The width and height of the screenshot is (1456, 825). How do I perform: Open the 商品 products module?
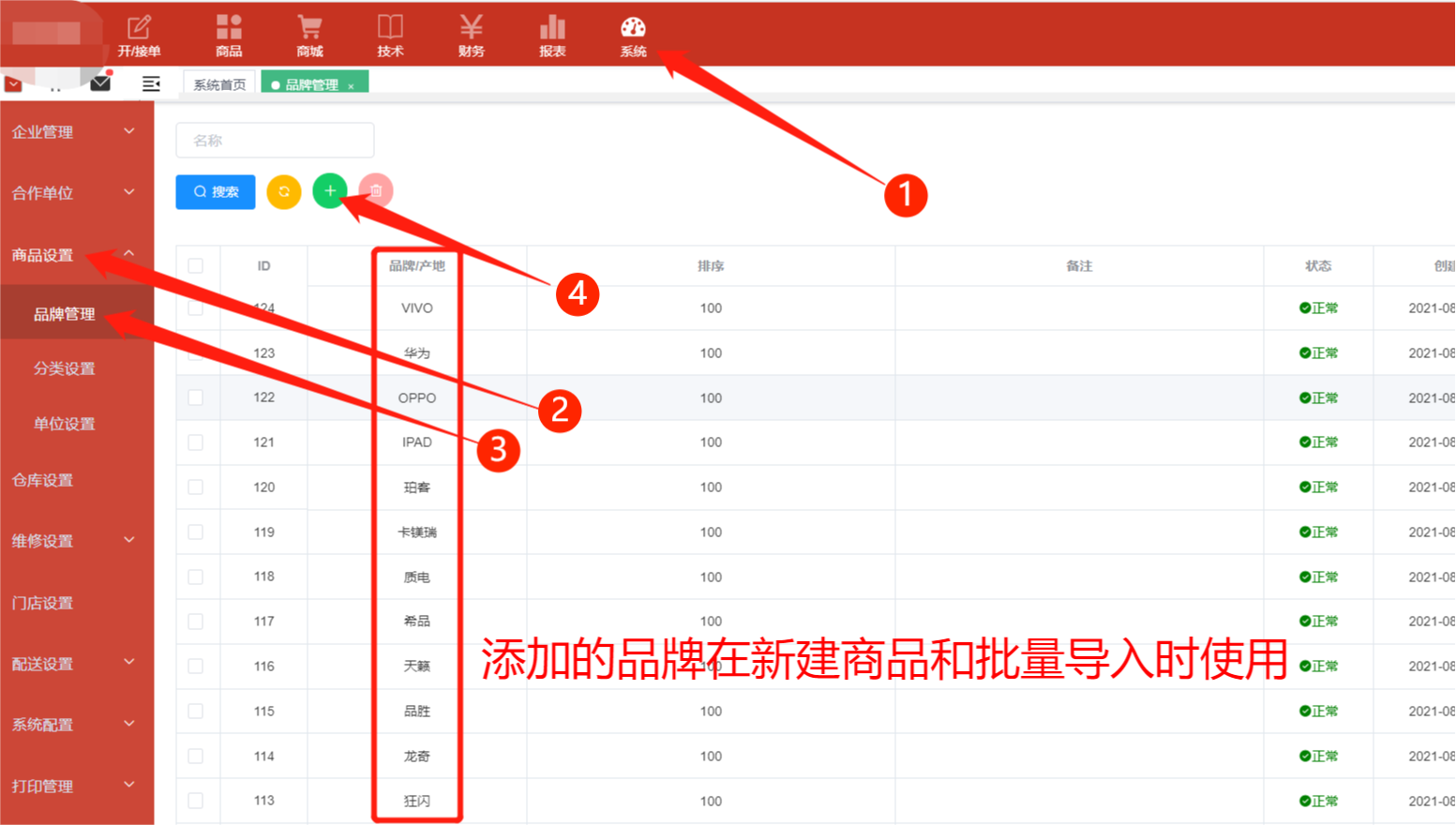tap(229, 37)
